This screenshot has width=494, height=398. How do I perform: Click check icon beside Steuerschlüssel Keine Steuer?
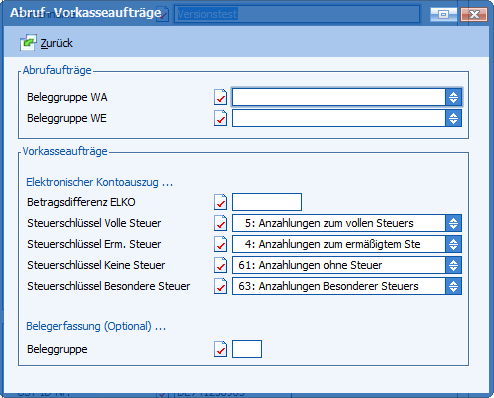pos(220,265)
